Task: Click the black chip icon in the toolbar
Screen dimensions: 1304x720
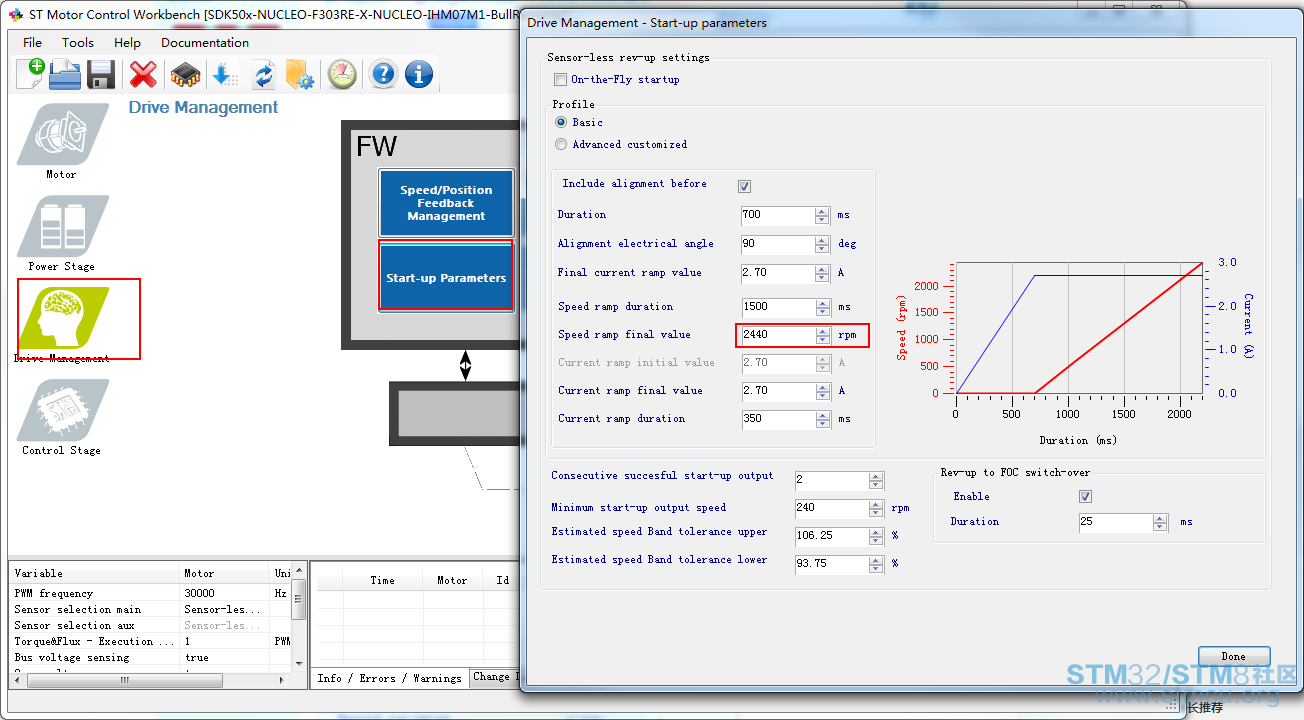Action: [185, 74]
